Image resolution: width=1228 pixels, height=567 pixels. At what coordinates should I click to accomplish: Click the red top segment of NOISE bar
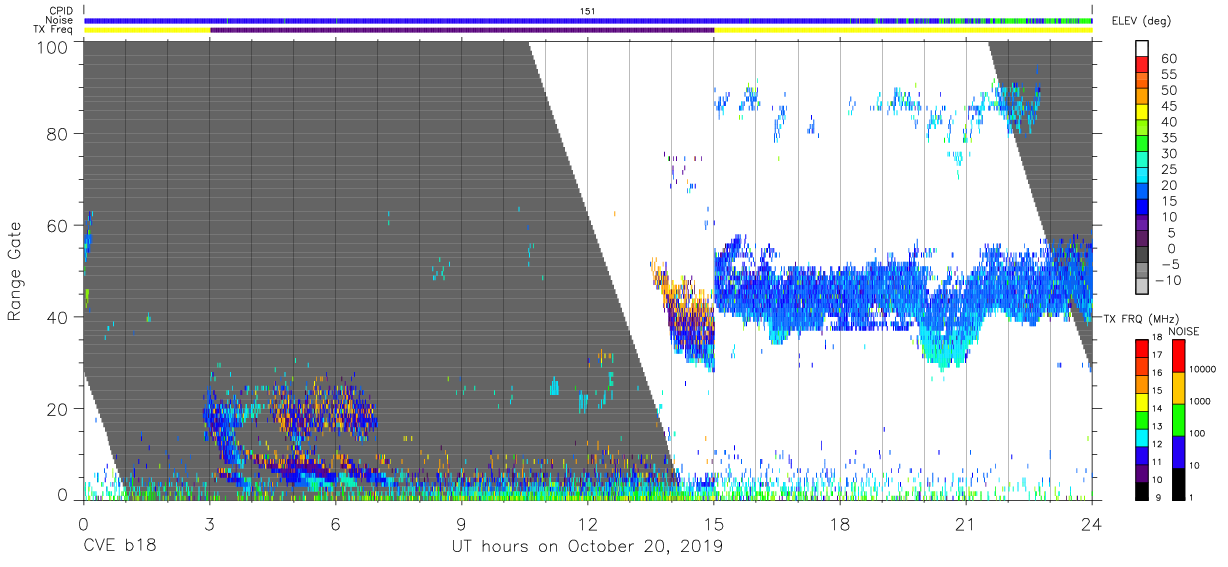[x=1178, y=357]
